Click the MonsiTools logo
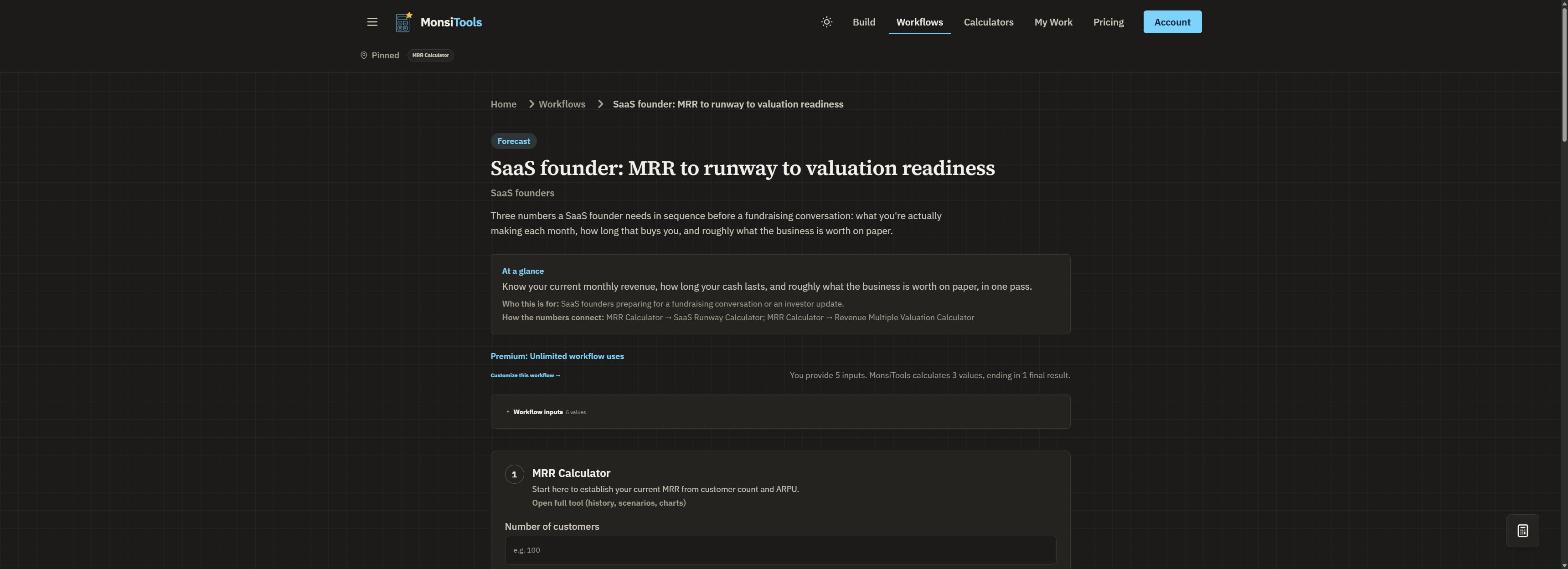 [439, 22]
